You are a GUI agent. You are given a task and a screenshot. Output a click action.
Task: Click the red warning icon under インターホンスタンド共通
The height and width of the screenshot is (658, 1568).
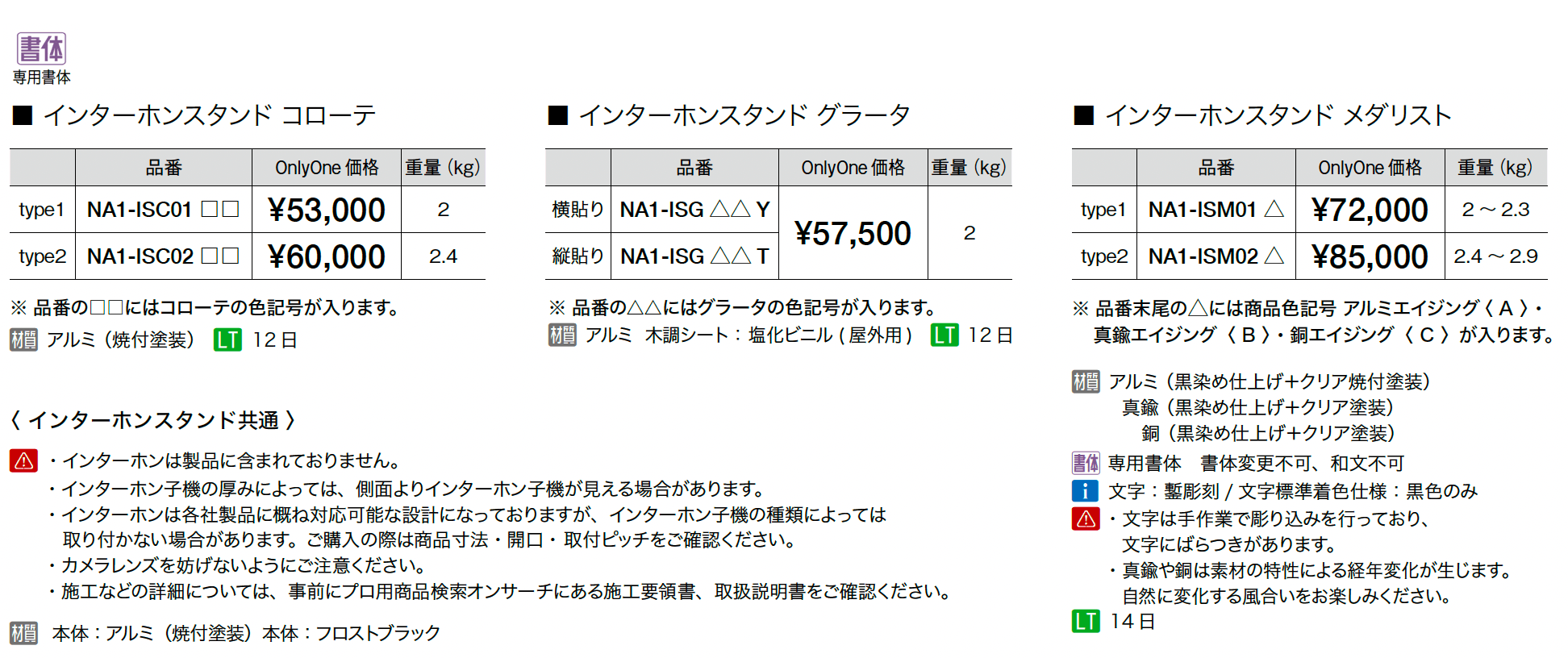pyautogui.click(x=23, y=460)
